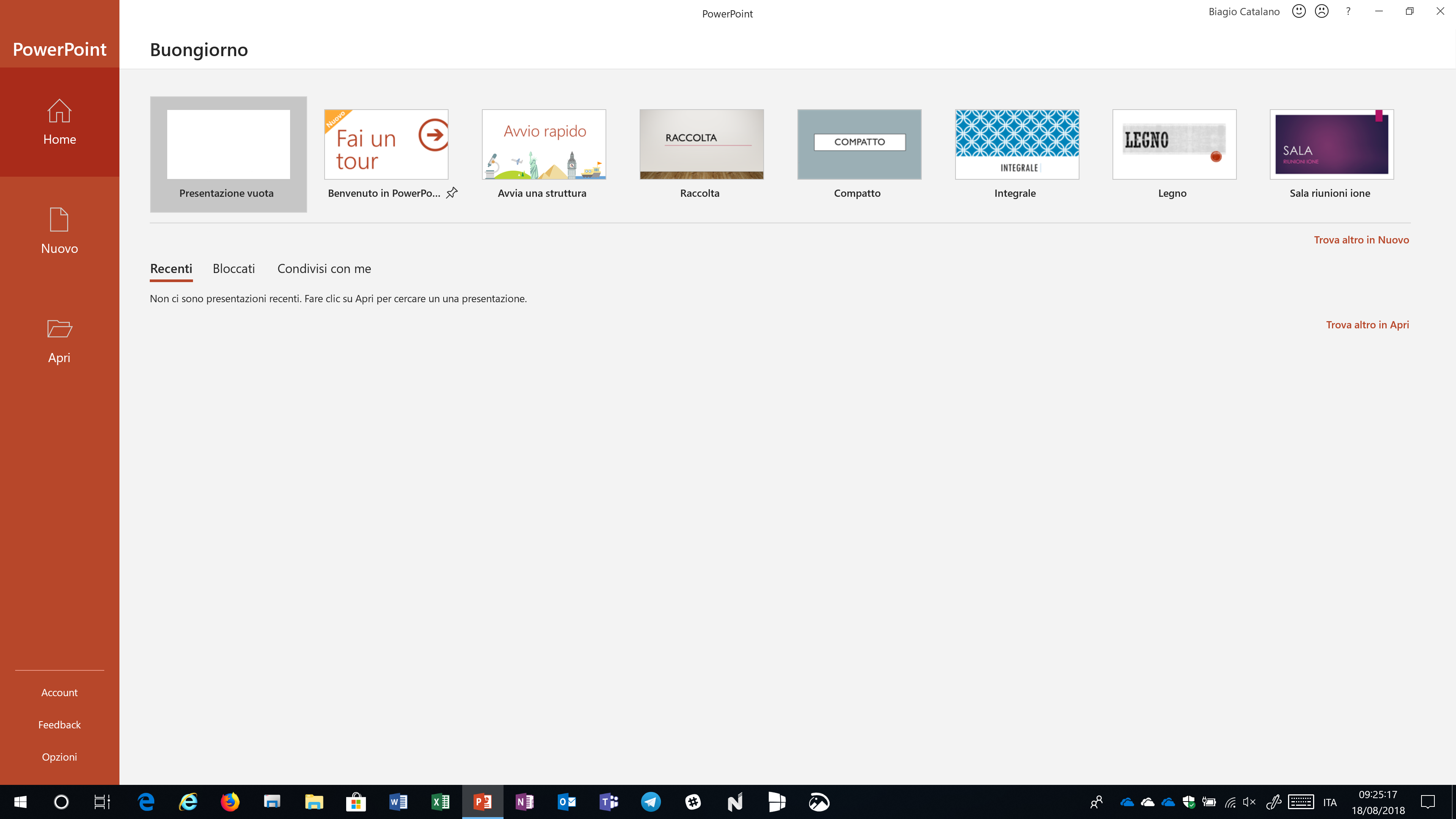Open the Fai un tour template
Viewport: 1456px width, 819px height.
click(x=386, y=145)
